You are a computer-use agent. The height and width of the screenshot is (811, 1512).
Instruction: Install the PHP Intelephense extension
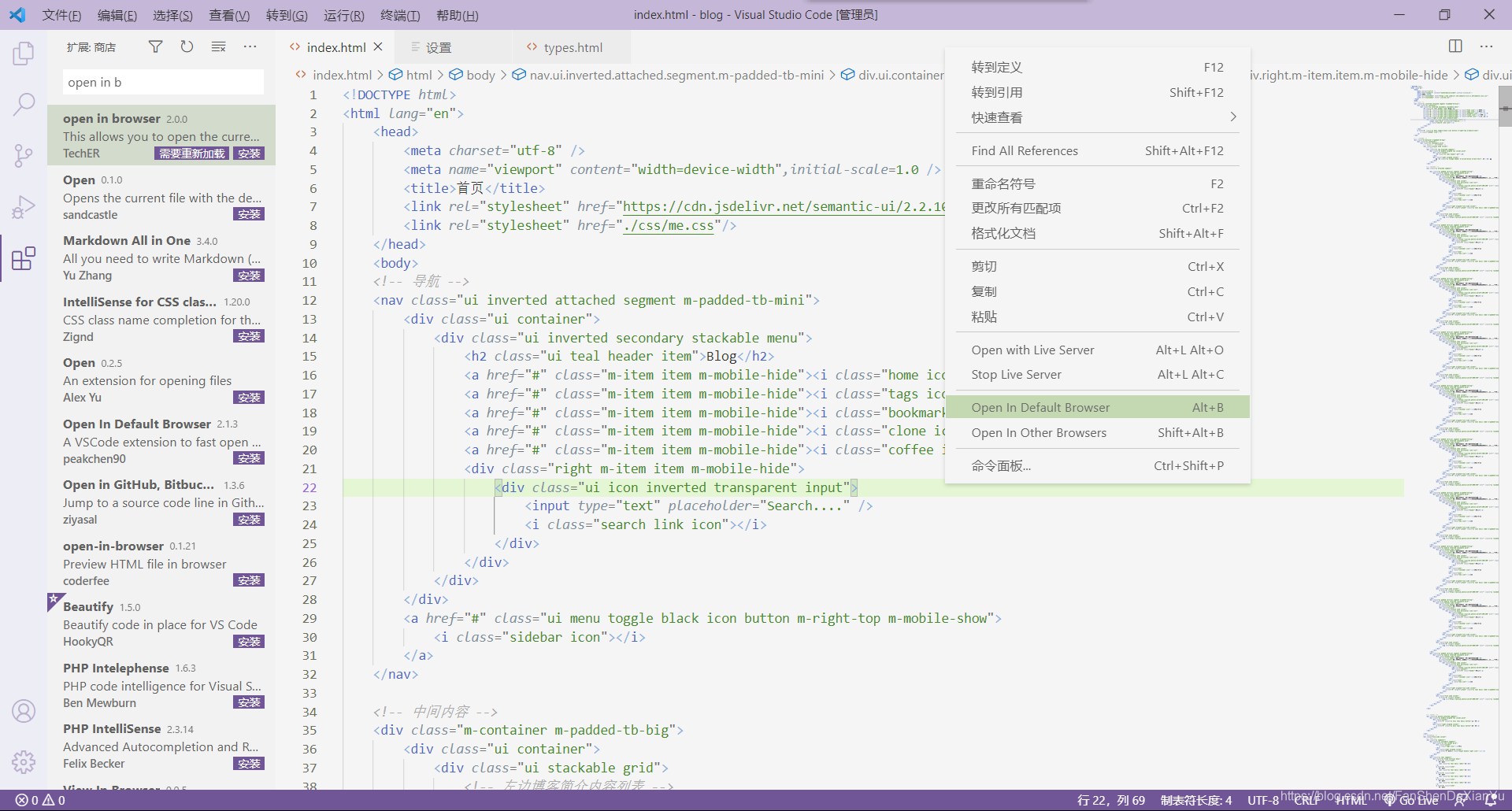pos(249,702)
